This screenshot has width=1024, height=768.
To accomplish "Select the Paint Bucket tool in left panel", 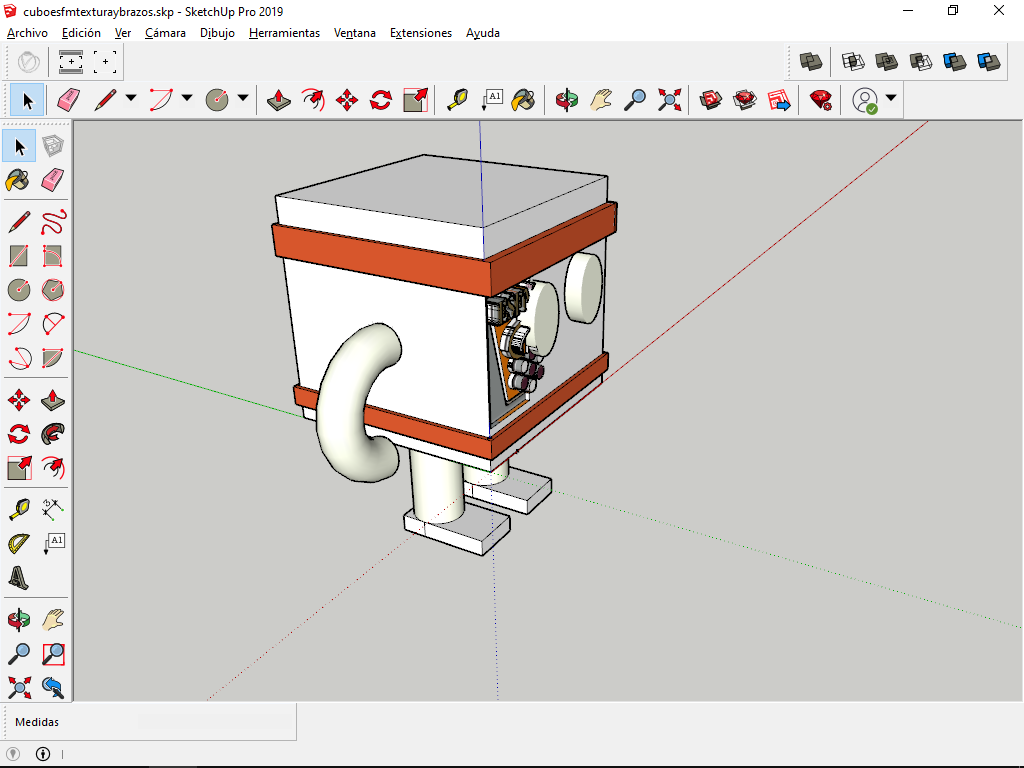I will pyautogui.click(x=19, y=180).
